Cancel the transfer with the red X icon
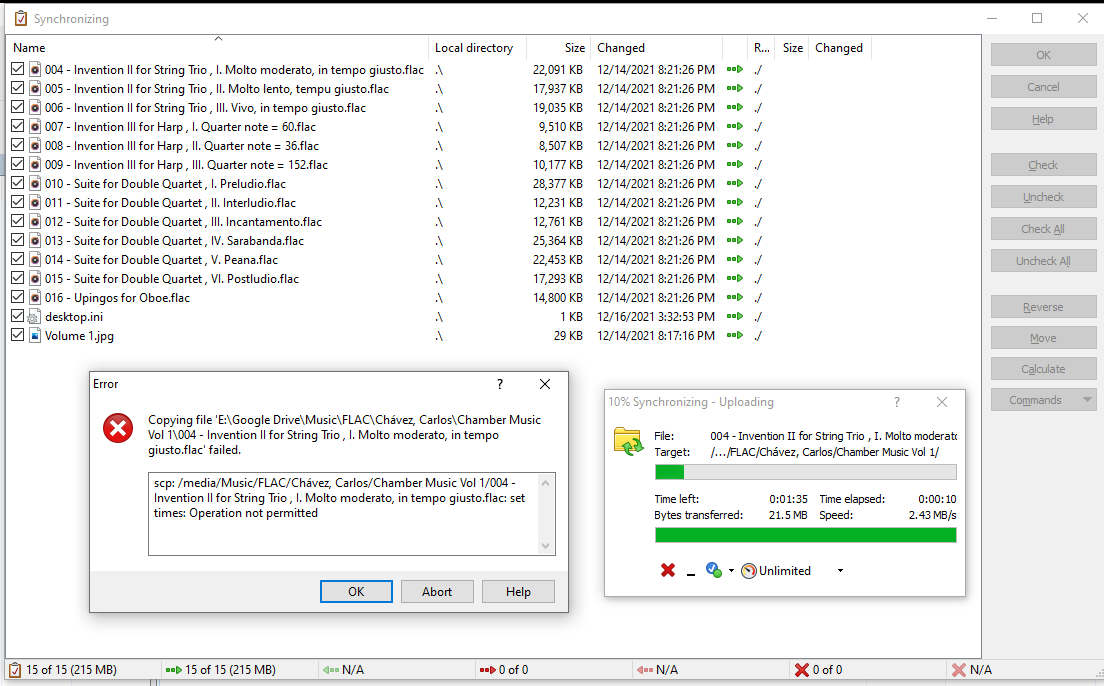Image resolution: width=1104 pixels, height=686 pixels. pos(668,570)
